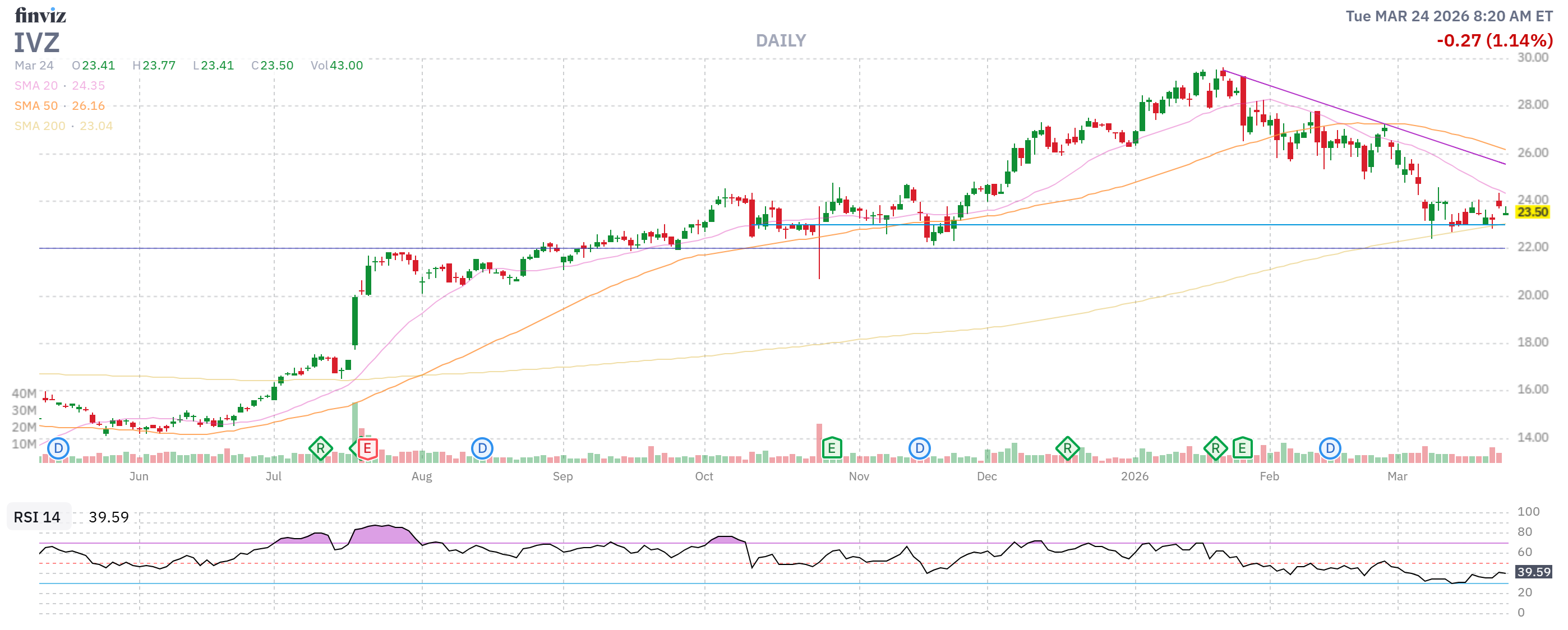Open the DAILY timeframe selector
This screenshot has width=1568, height=630.
781,40
